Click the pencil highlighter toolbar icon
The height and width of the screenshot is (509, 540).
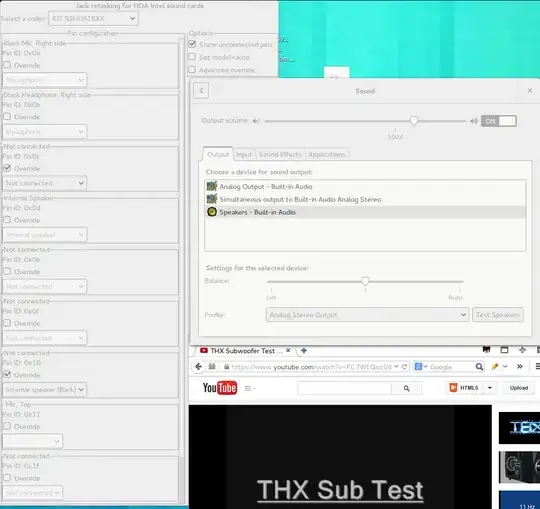click(495, 367)
